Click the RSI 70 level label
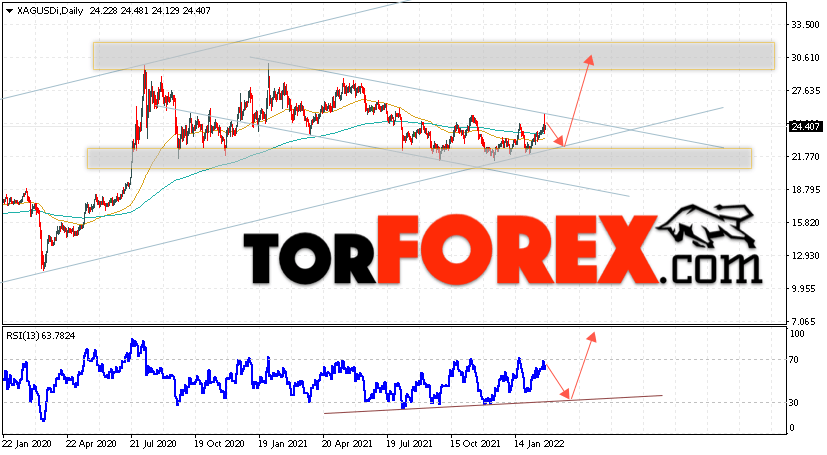 pyautogui.click(x=794, y=360)
